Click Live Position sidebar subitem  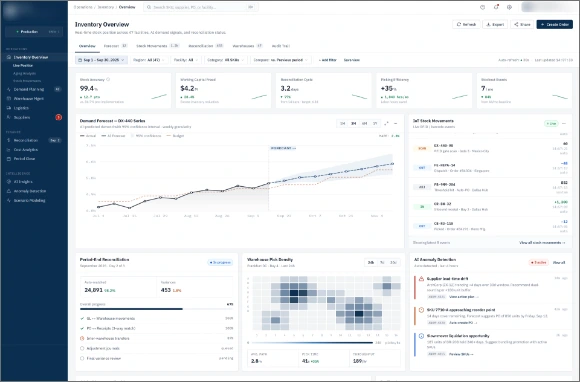click(23, 65)
